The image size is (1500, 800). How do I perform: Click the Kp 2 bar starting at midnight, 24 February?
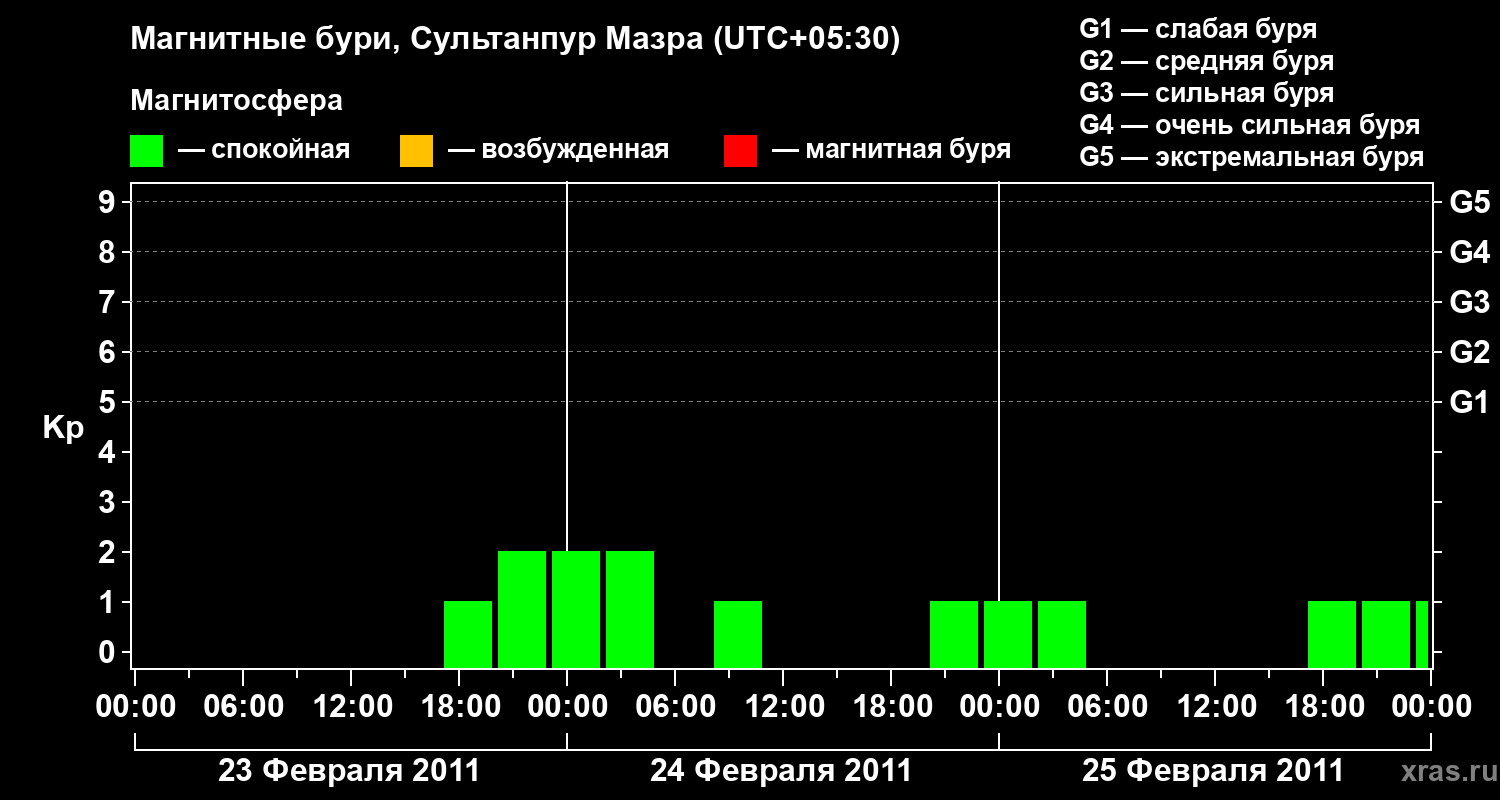[576, 609]
